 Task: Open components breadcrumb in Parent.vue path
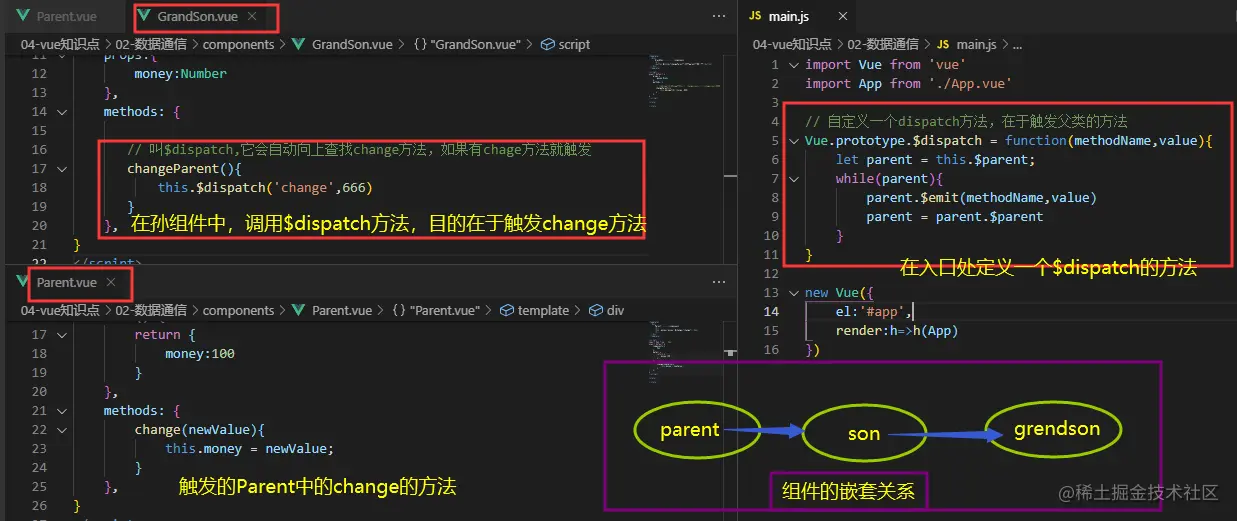[x=238, y=310]
